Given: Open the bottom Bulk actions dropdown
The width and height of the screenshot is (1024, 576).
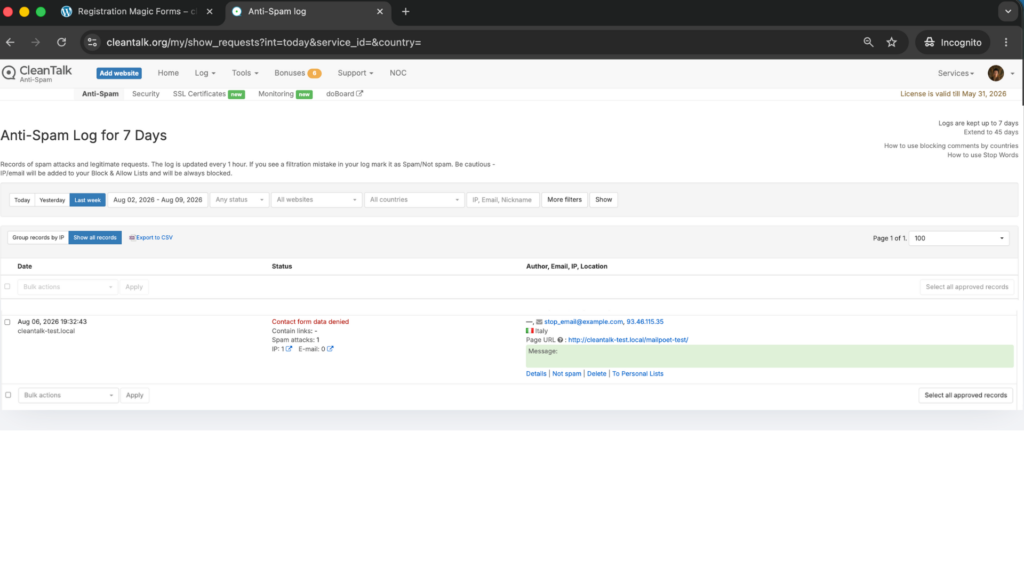Looking at the screenshot, I should coord(68,395).
